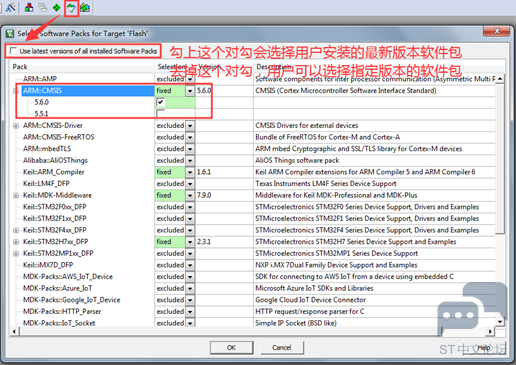Expand the Keil::MDK-Middleware tree node
516x365 pixels.
tap(16, 195)
